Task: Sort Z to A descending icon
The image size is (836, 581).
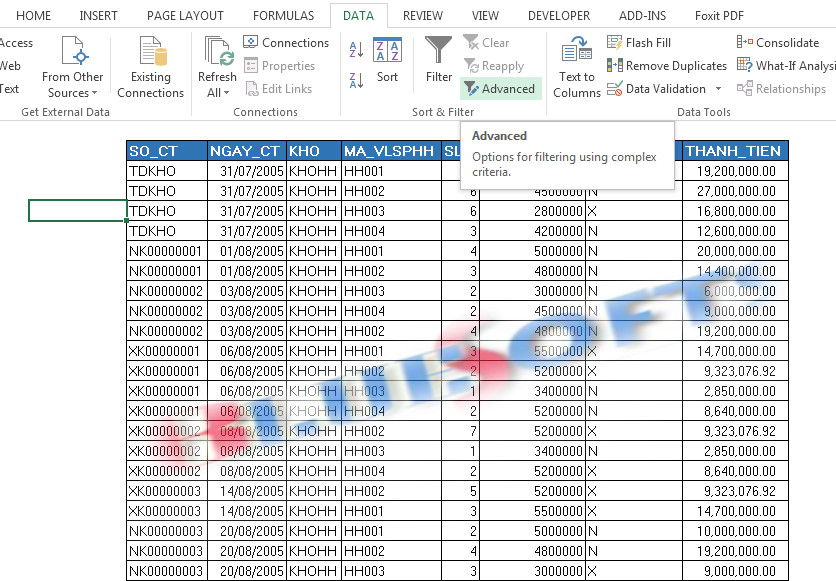Action: [x=356, y=80]
